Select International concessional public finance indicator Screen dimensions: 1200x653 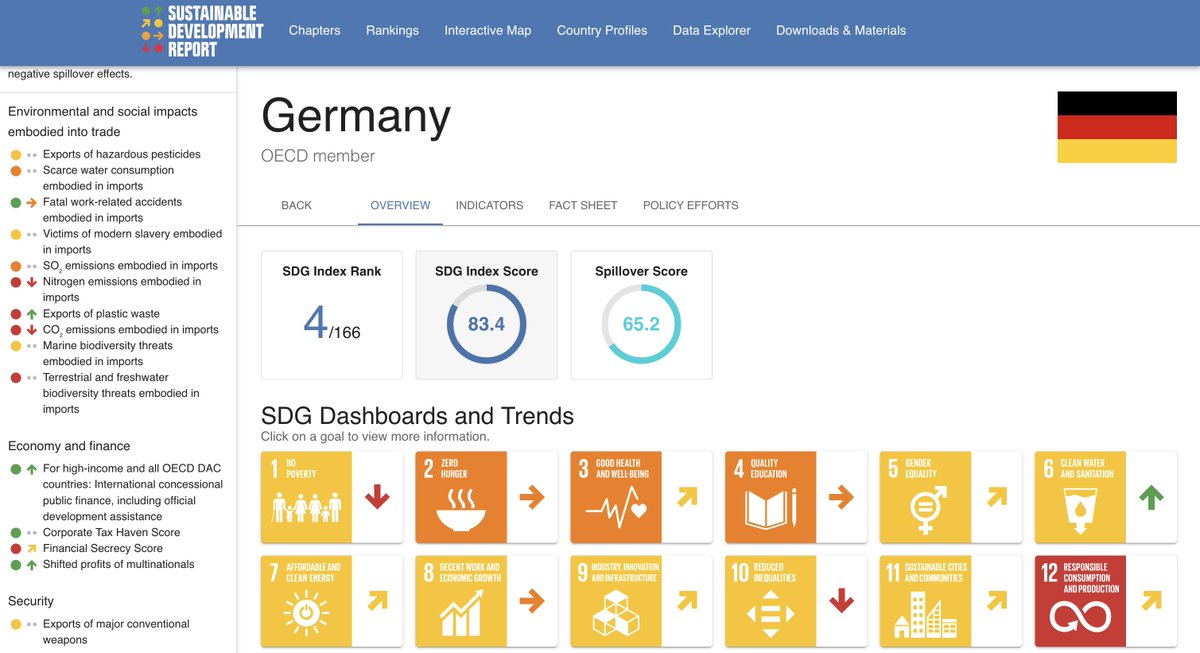(x=132, y=492)
